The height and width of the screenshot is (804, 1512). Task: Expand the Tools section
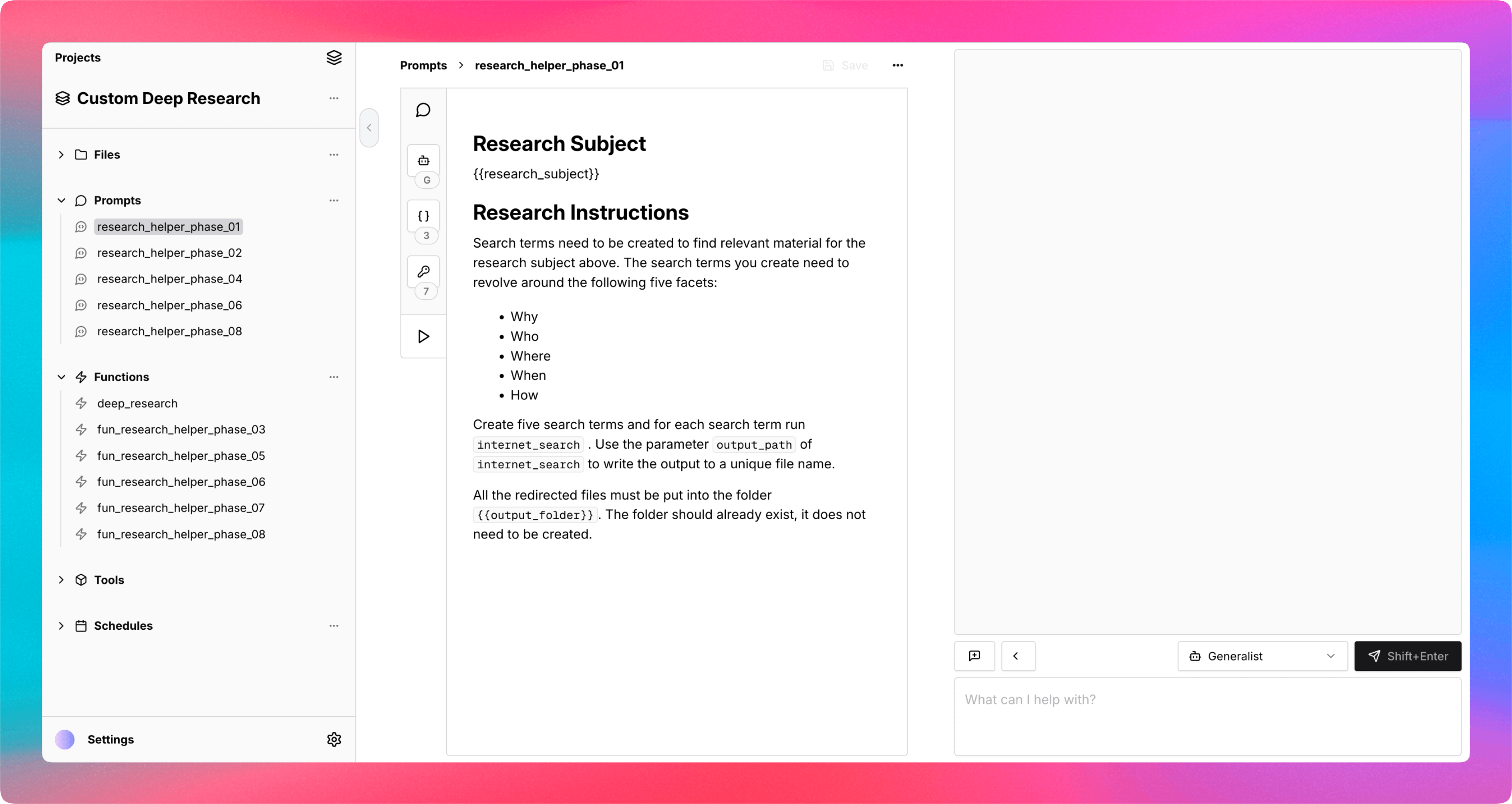coord(61,580)
